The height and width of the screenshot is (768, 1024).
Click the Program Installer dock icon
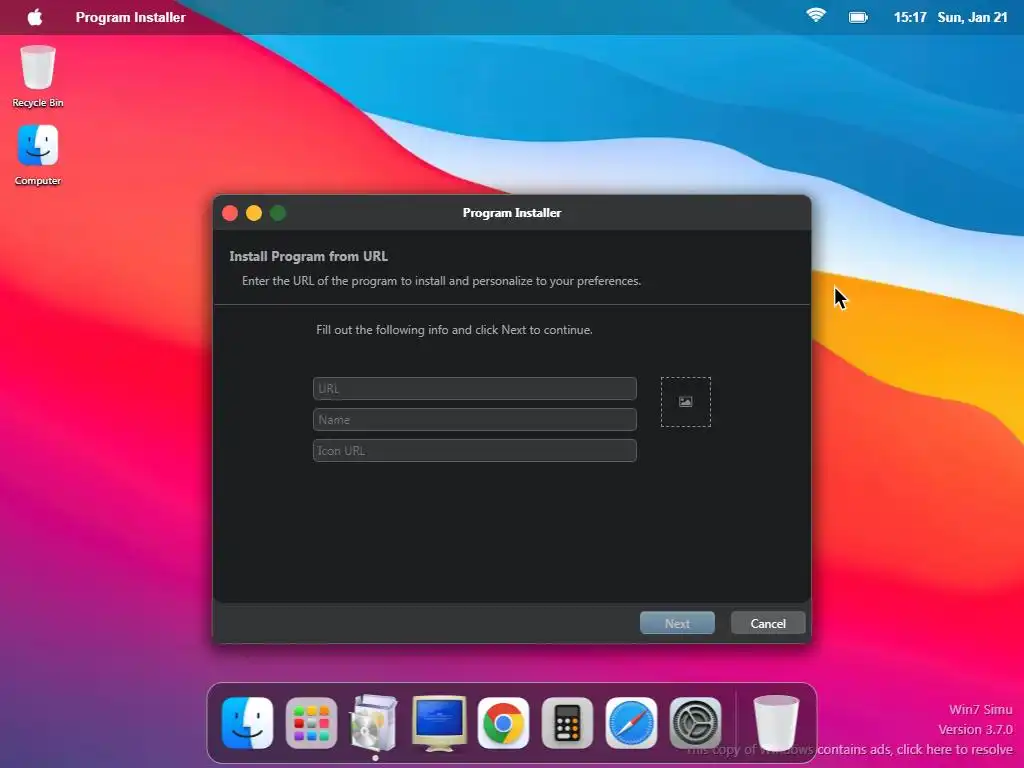point(374,723)
